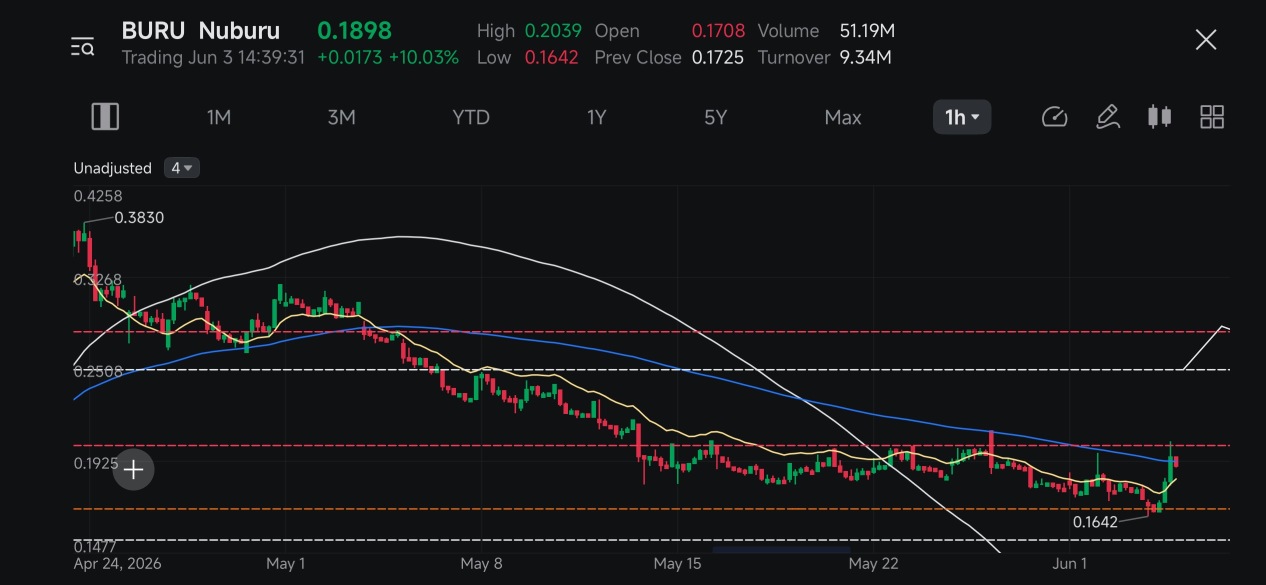The height and width of the screenshot is (585, 1266).
Task: Select the 1Y time range
Action: point(596,117)
